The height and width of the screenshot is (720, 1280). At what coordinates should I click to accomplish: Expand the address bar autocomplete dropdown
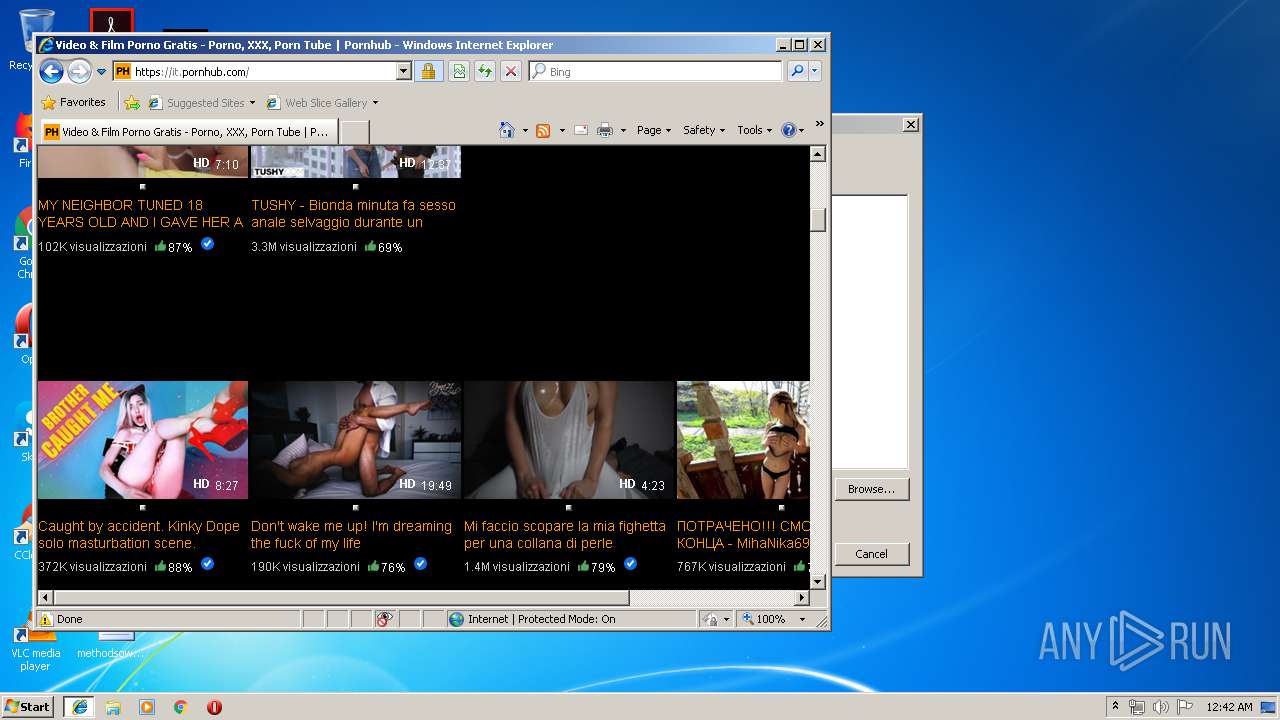pos(404,72)
